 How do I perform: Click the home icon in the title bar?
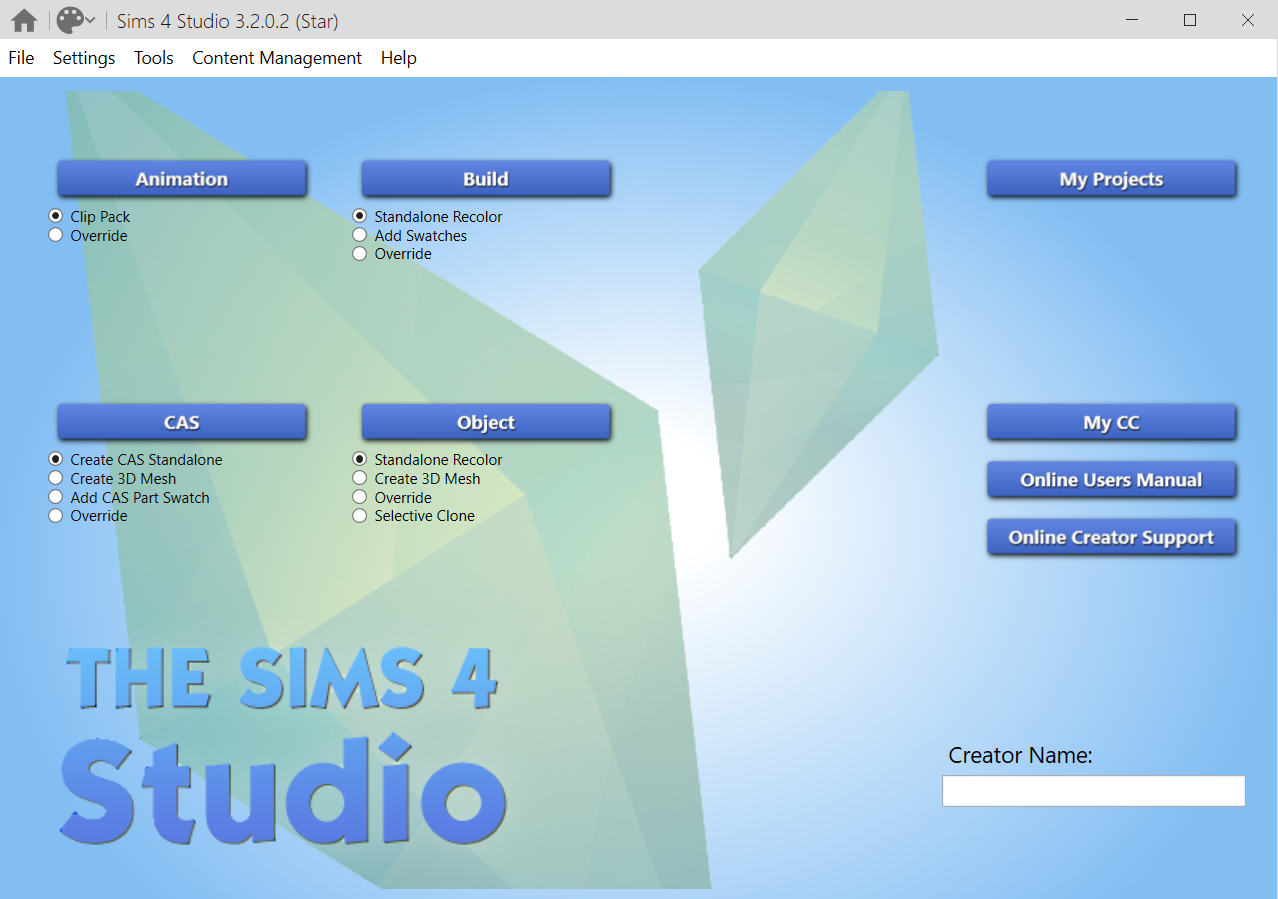point(23,20)
